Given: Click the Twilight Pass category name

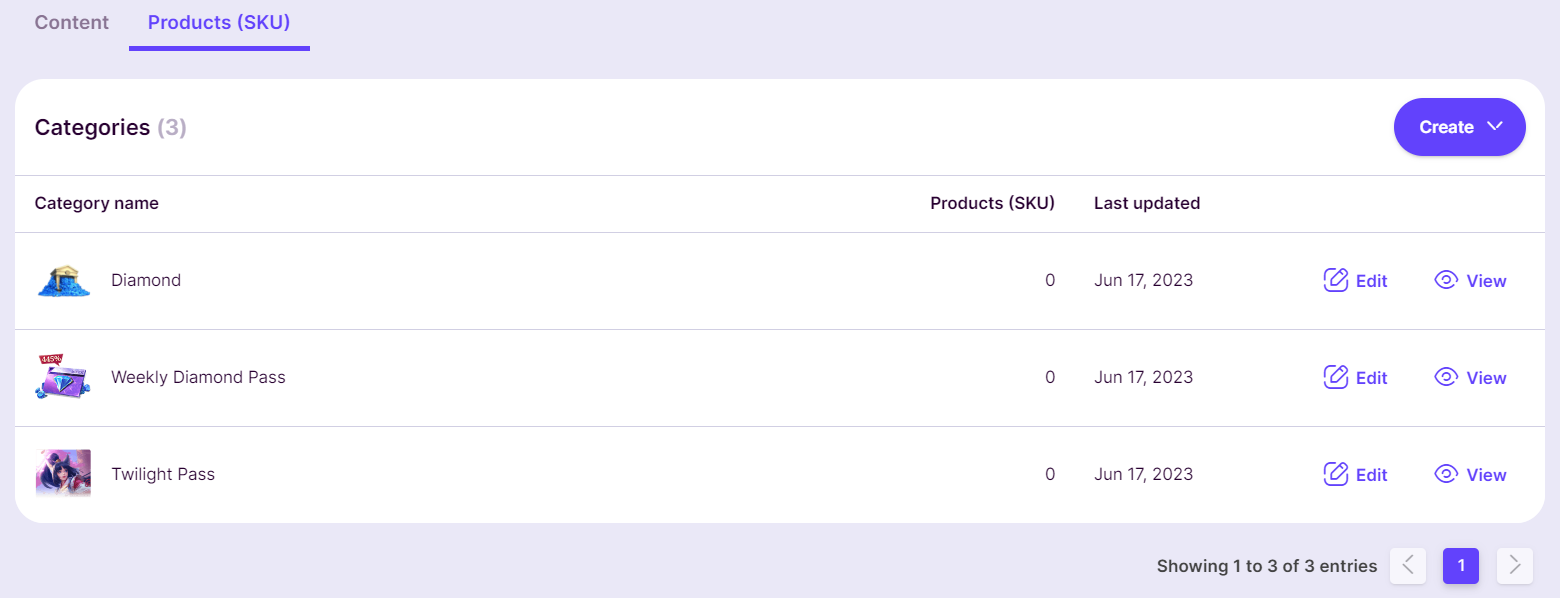Looking at the screenshot, I should click(x=163, y=474).
